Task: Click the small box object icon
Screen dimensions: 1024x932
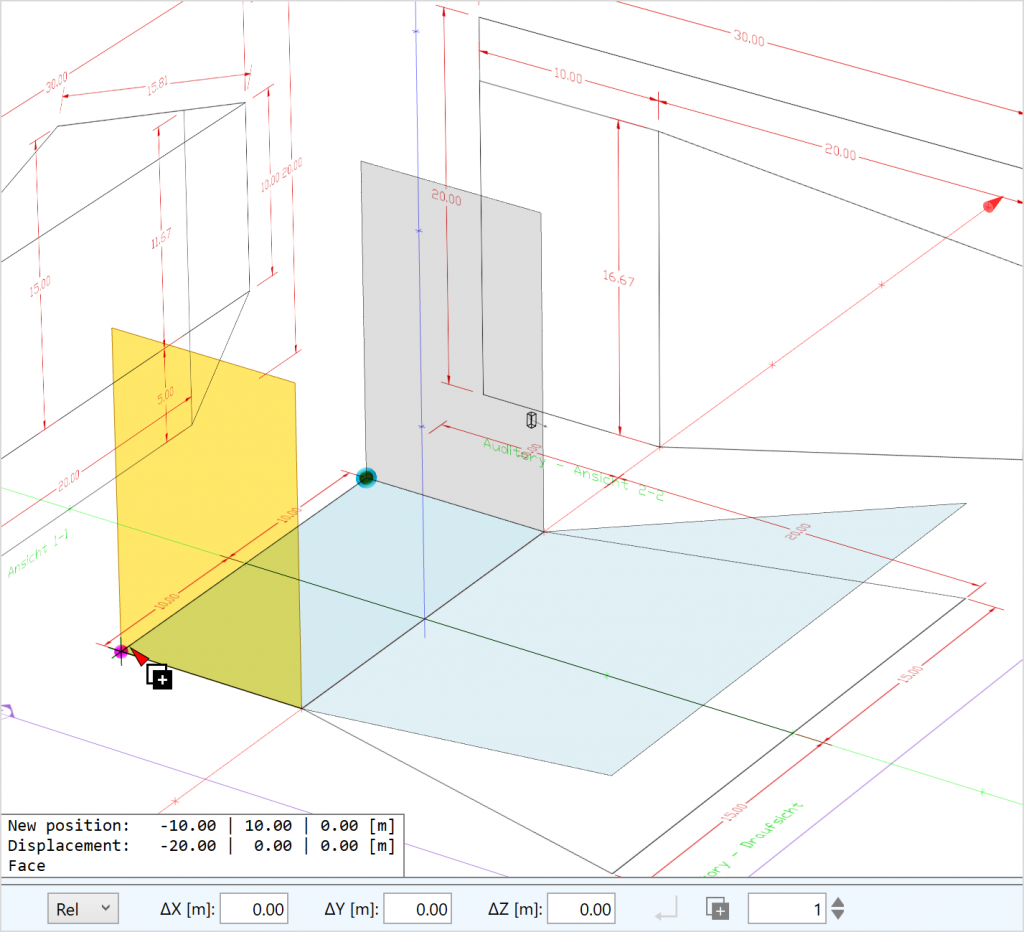Action: [532, 419]
